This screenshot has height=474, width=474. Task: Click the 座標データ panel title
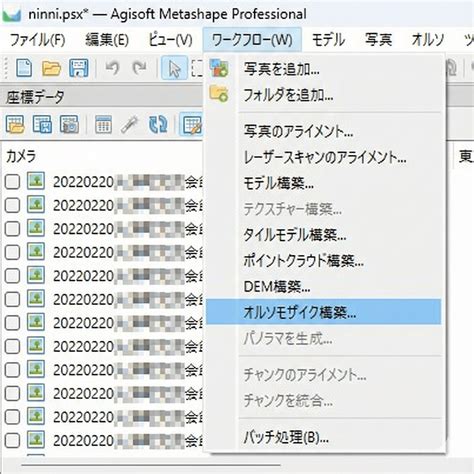(x=35, y=97)
